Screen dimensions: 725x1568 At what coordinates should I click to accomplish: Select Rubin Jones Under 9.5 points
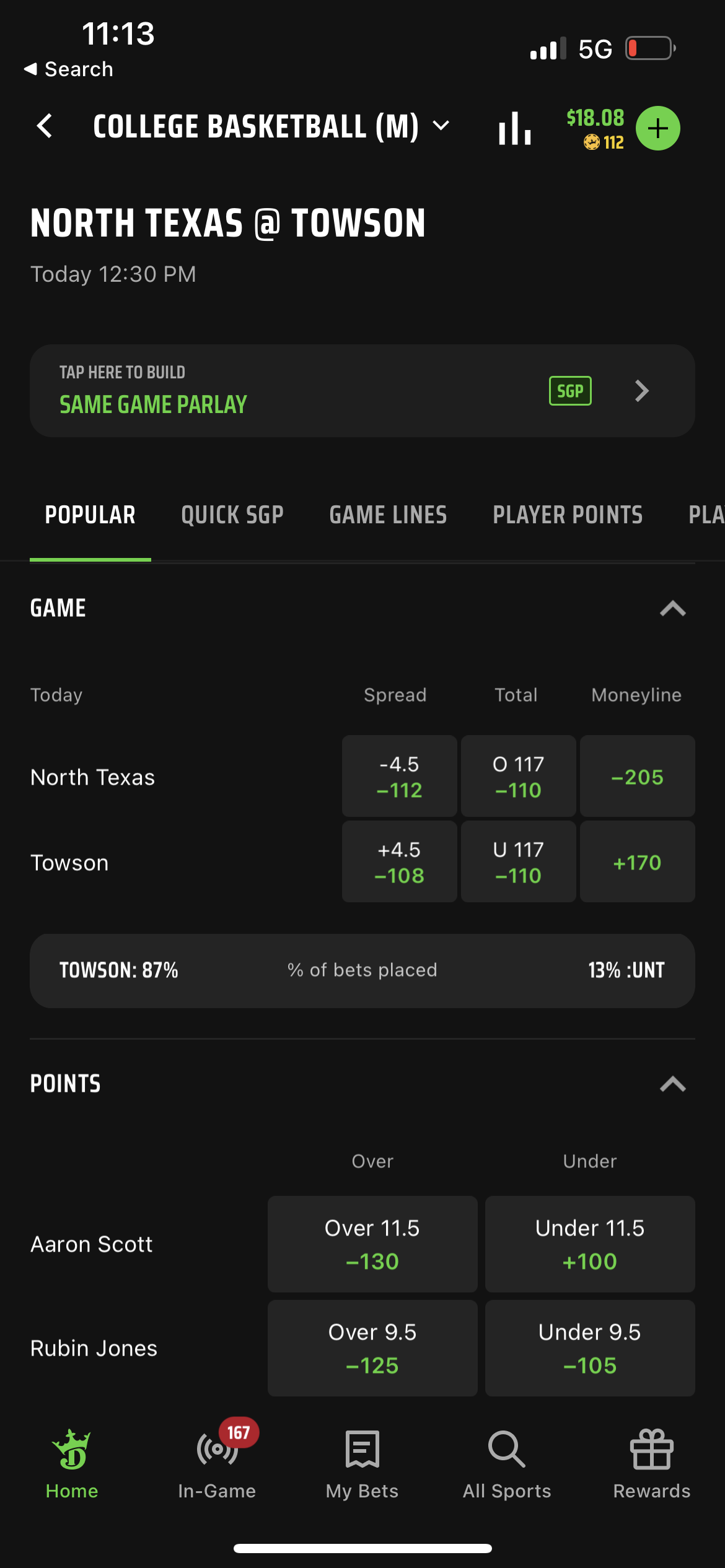590,1348
